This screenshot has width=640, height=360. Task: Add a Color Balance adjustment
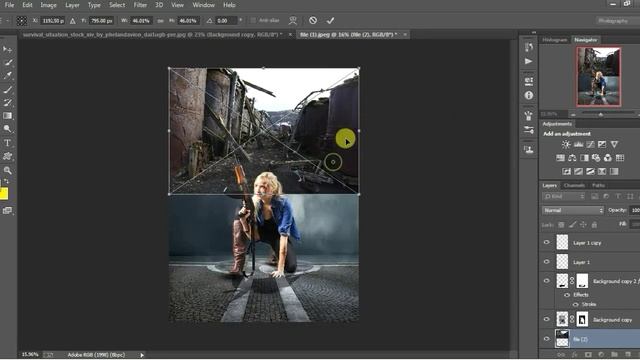572,158
